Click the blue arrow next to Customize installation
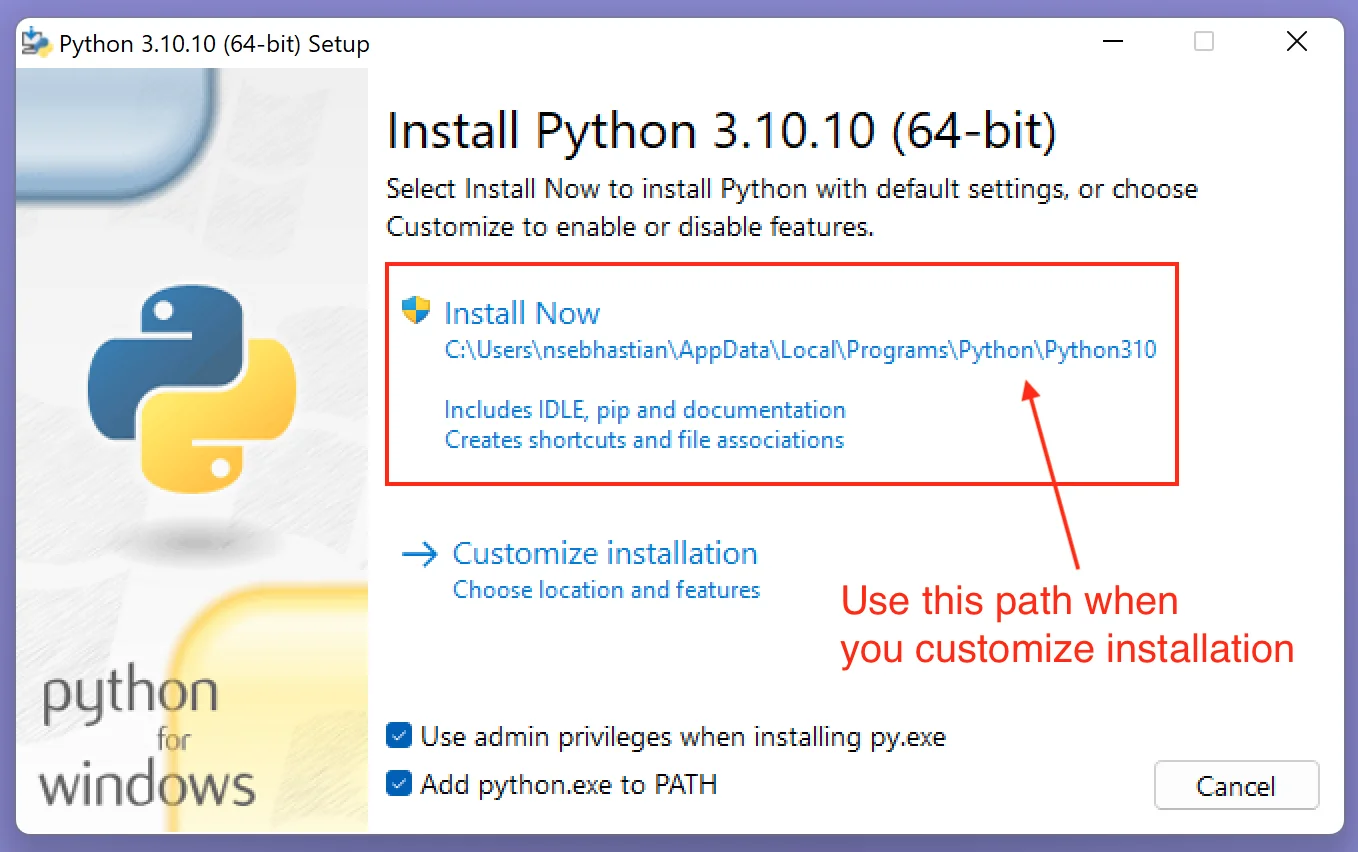 pyautogui.click(x=419, y=553)
